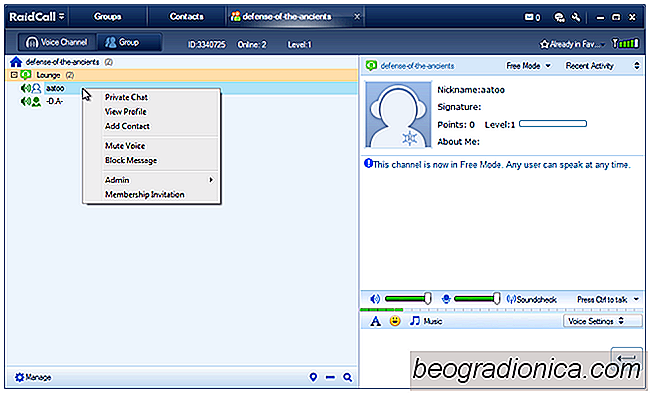
Task: Click the ID:3340725 label
Action: 206,44
